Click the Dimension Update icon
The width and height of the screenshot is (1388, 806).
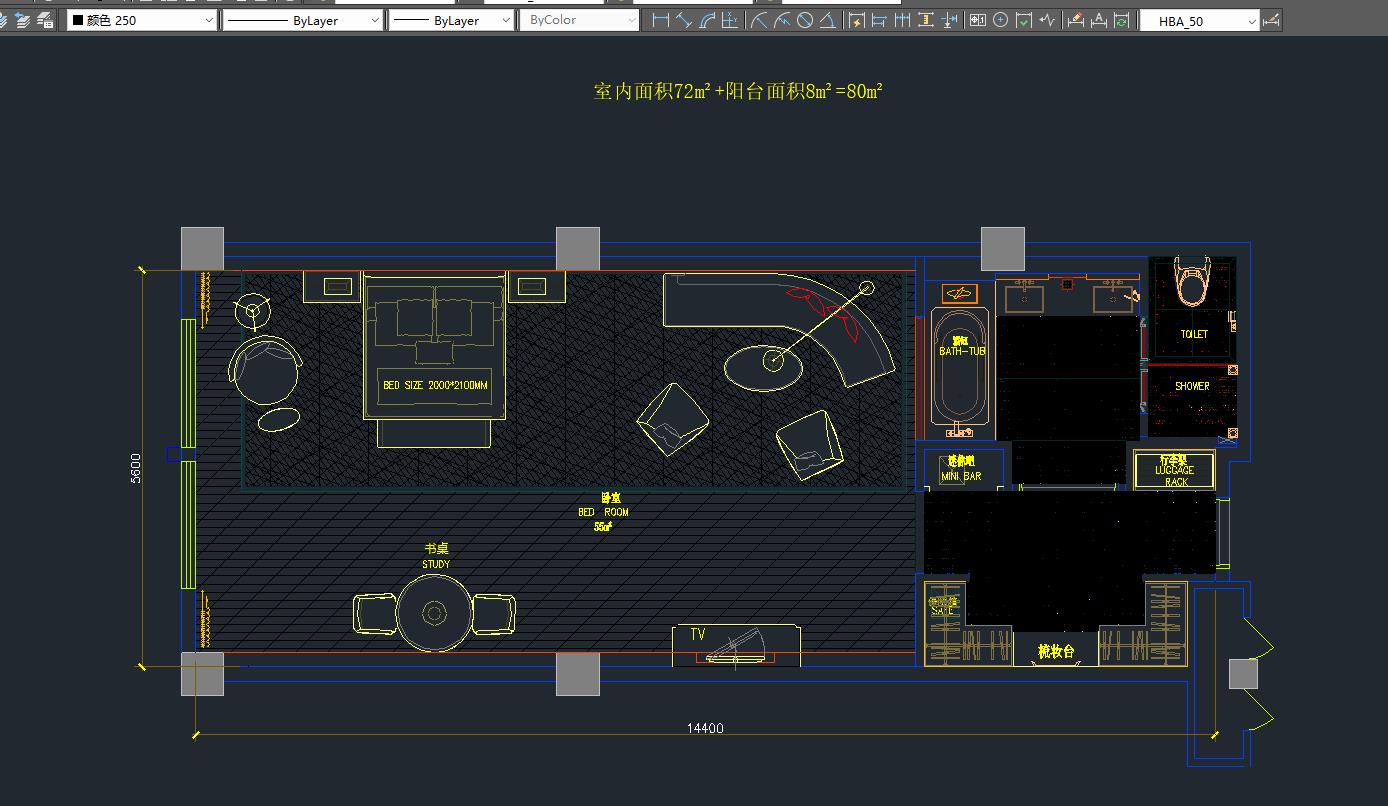pyautogui.click(x=1121, y=20)
